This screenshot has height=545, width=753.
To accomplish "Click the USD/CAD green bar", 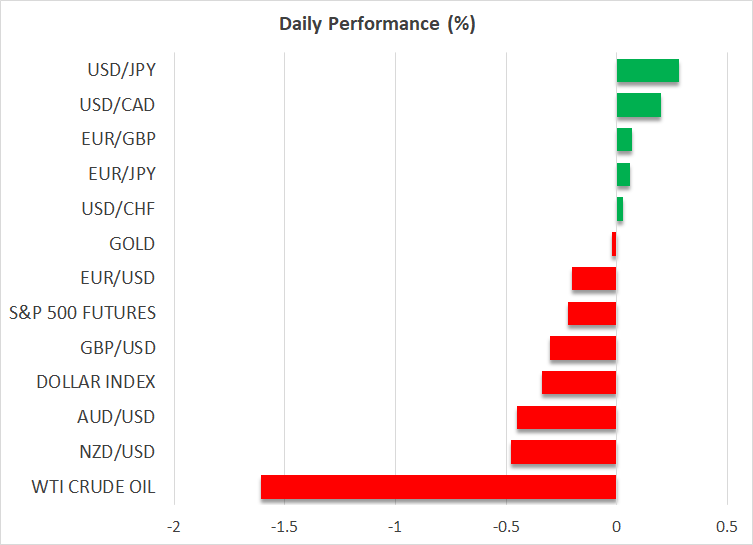I will [x=638, y=105].
